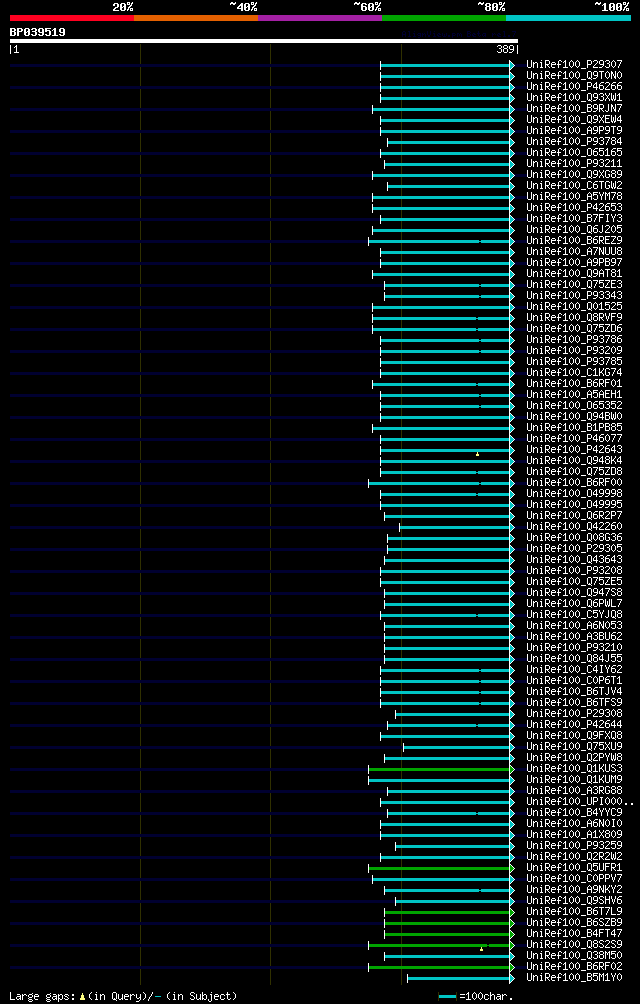The height and width of the screenshot is (1004, 640).
Task: Select label UniRef100_Q9SHV6
Action: pyautogui.click(x=574, y=900)
